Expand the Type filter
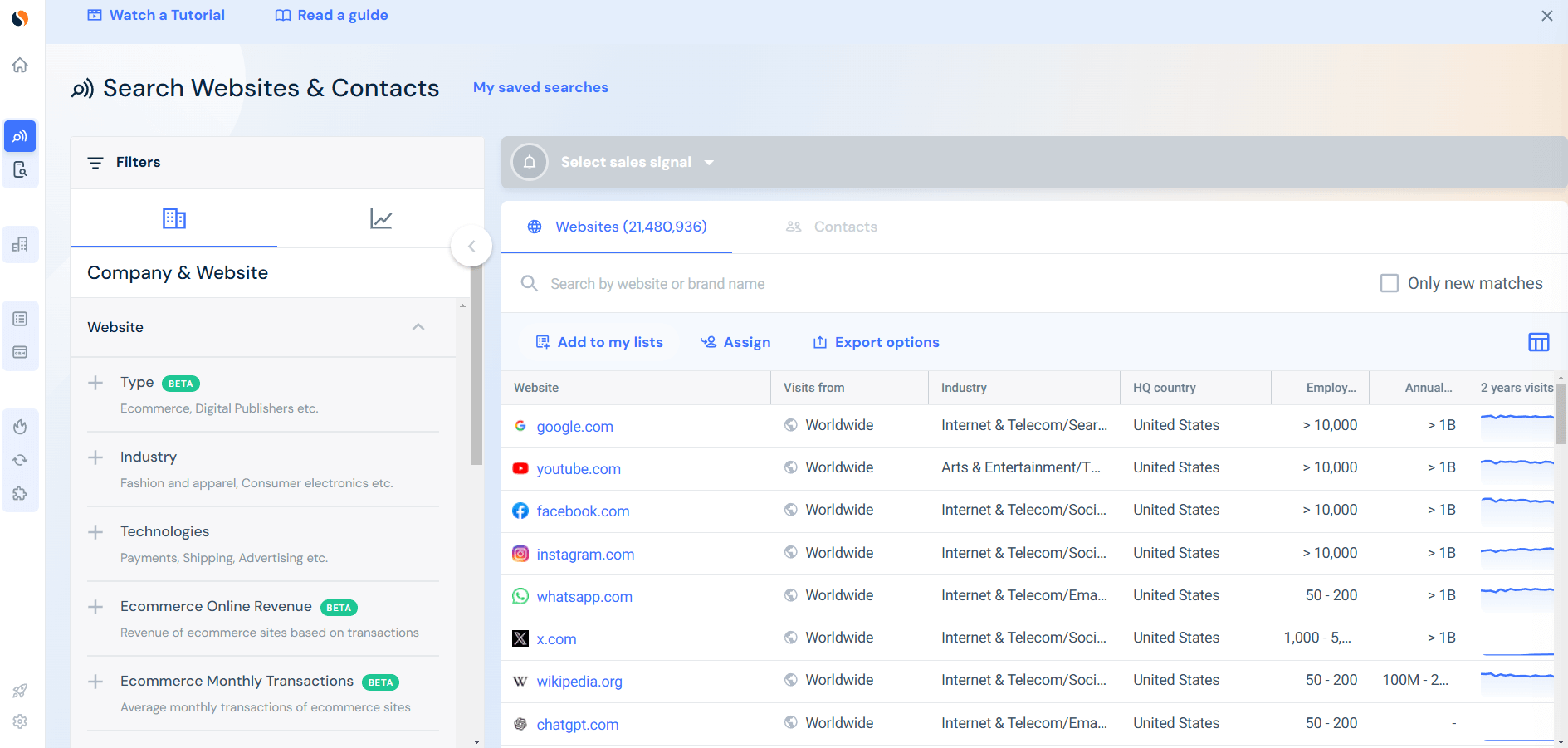Viewport: 1568px width, 748px height. click(x=95, y=383)
